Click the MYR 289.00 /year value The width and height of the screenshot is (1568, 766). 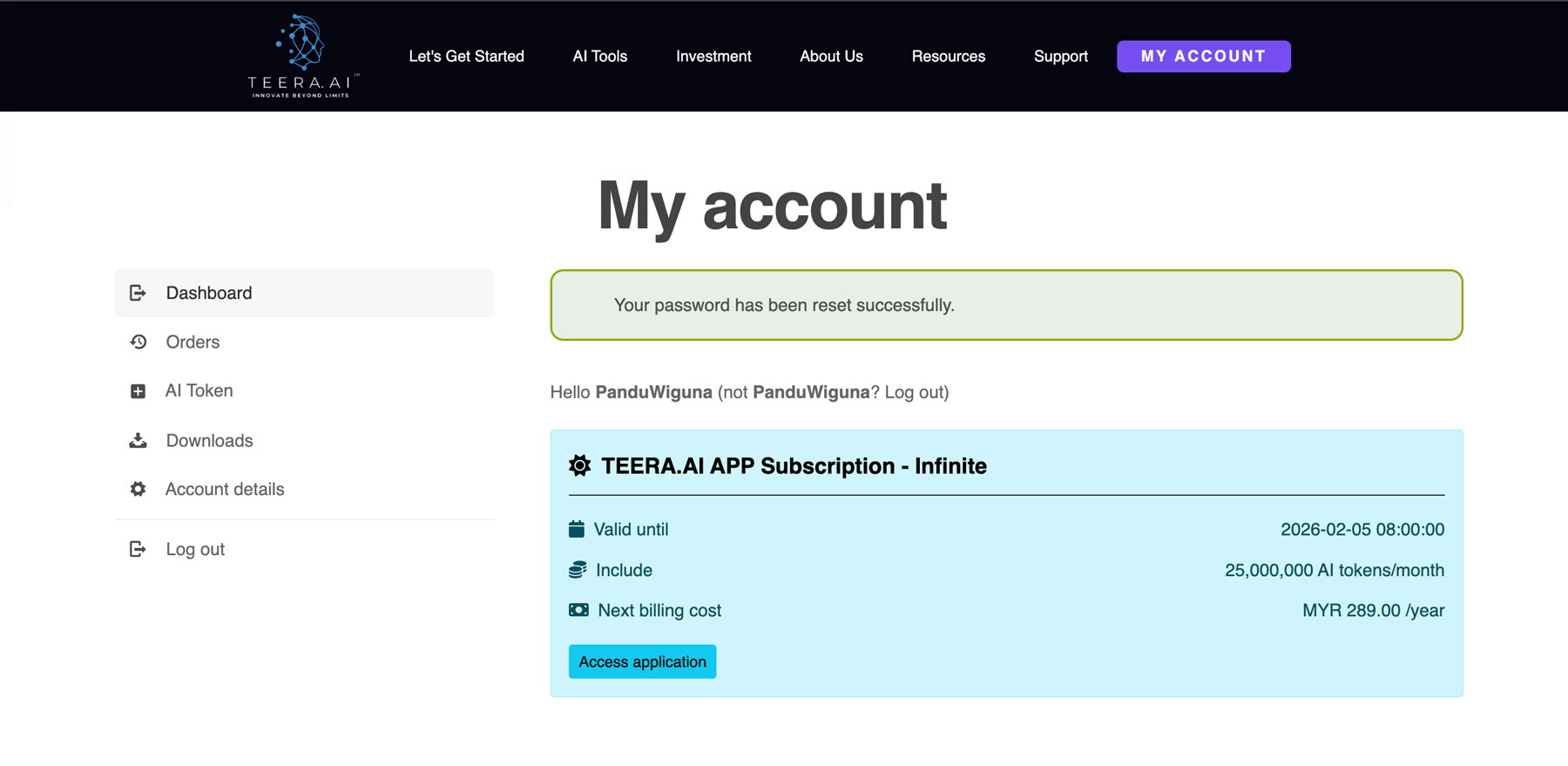[1374, 610]
